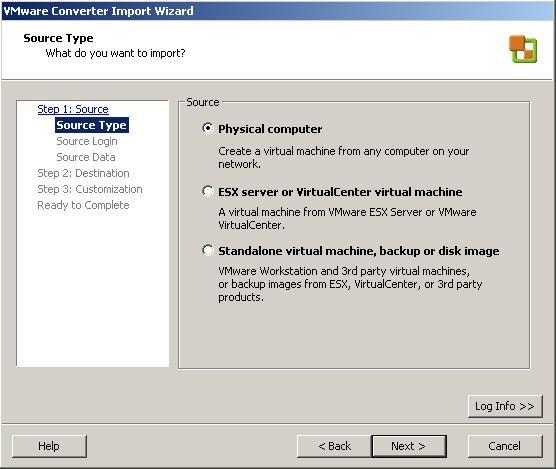Select the Physical computer radio button
Screen dimensions: 556x469
click(x=208, y=128)
